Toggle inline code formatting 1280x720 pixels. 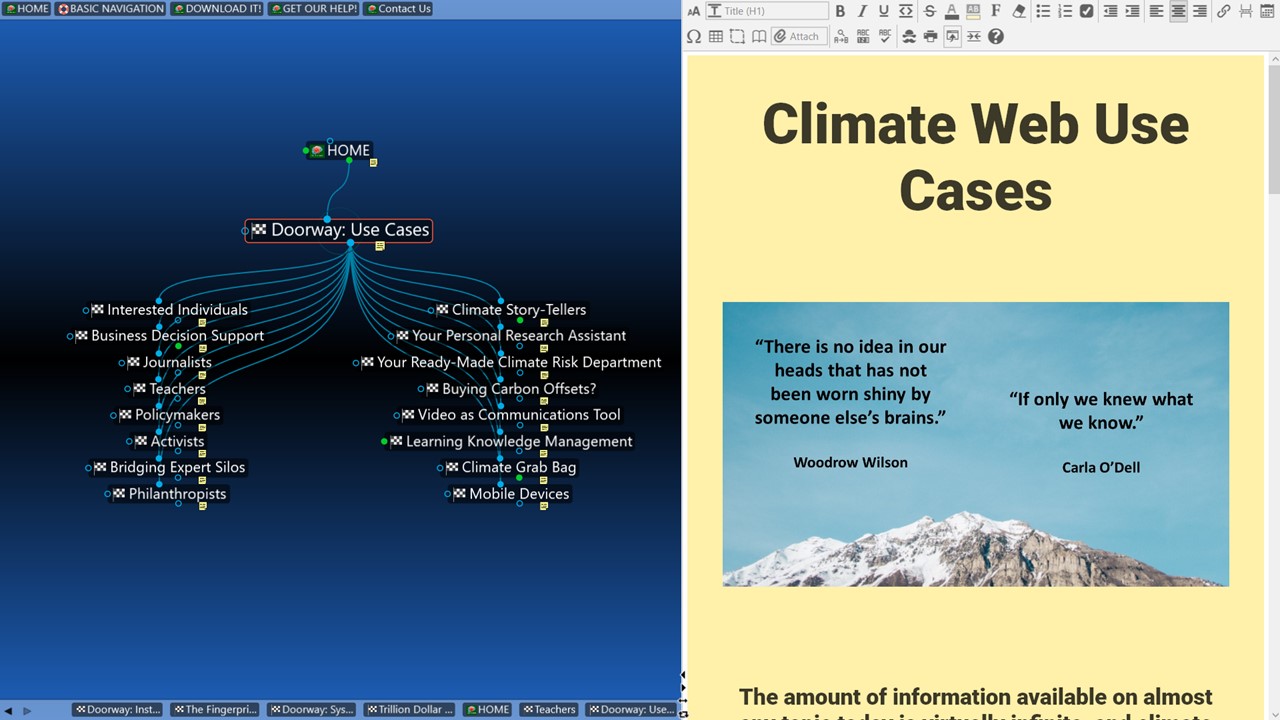click(x=906, y=11)
